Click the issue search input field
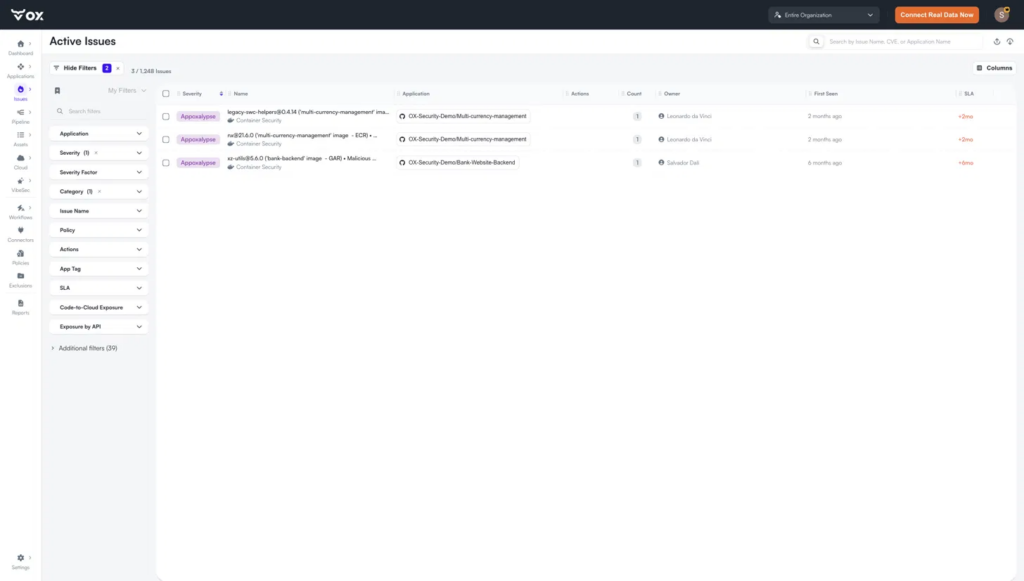Image resolution: width=1024 pixels, height=581 pixels. point(903,42)
